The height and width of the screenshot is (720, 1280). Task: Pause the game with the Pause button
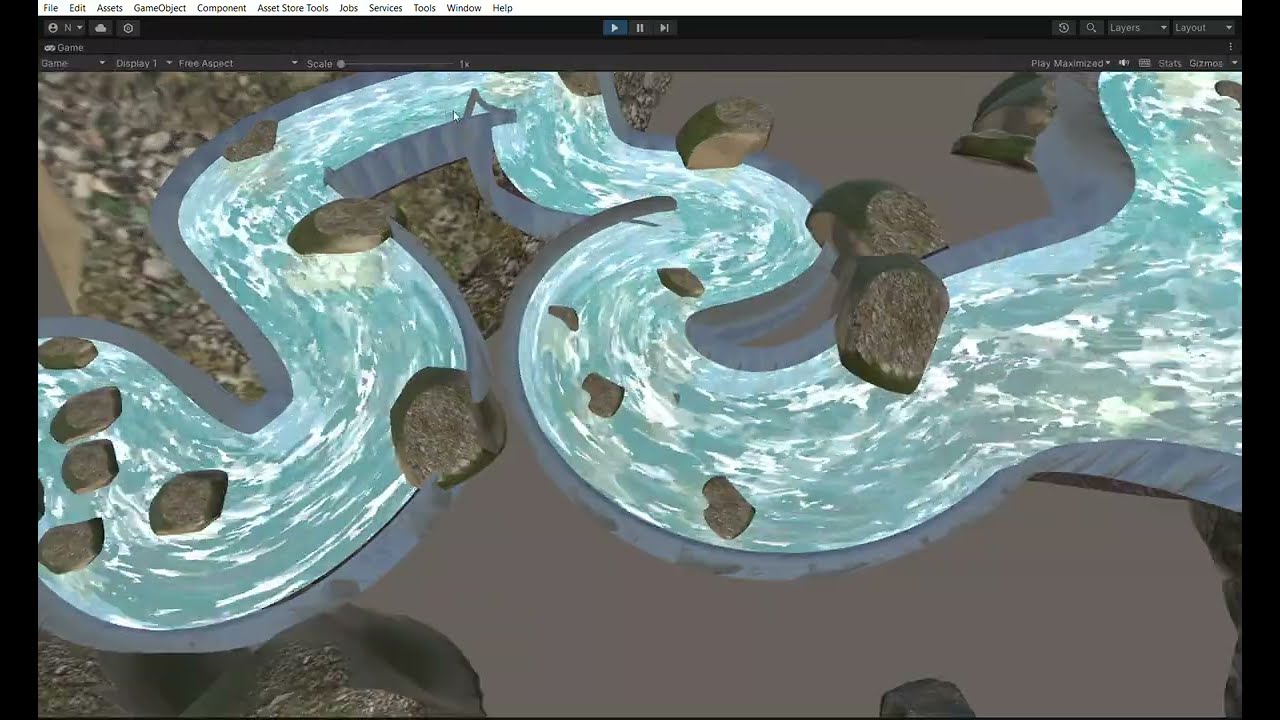click(640, 28)
